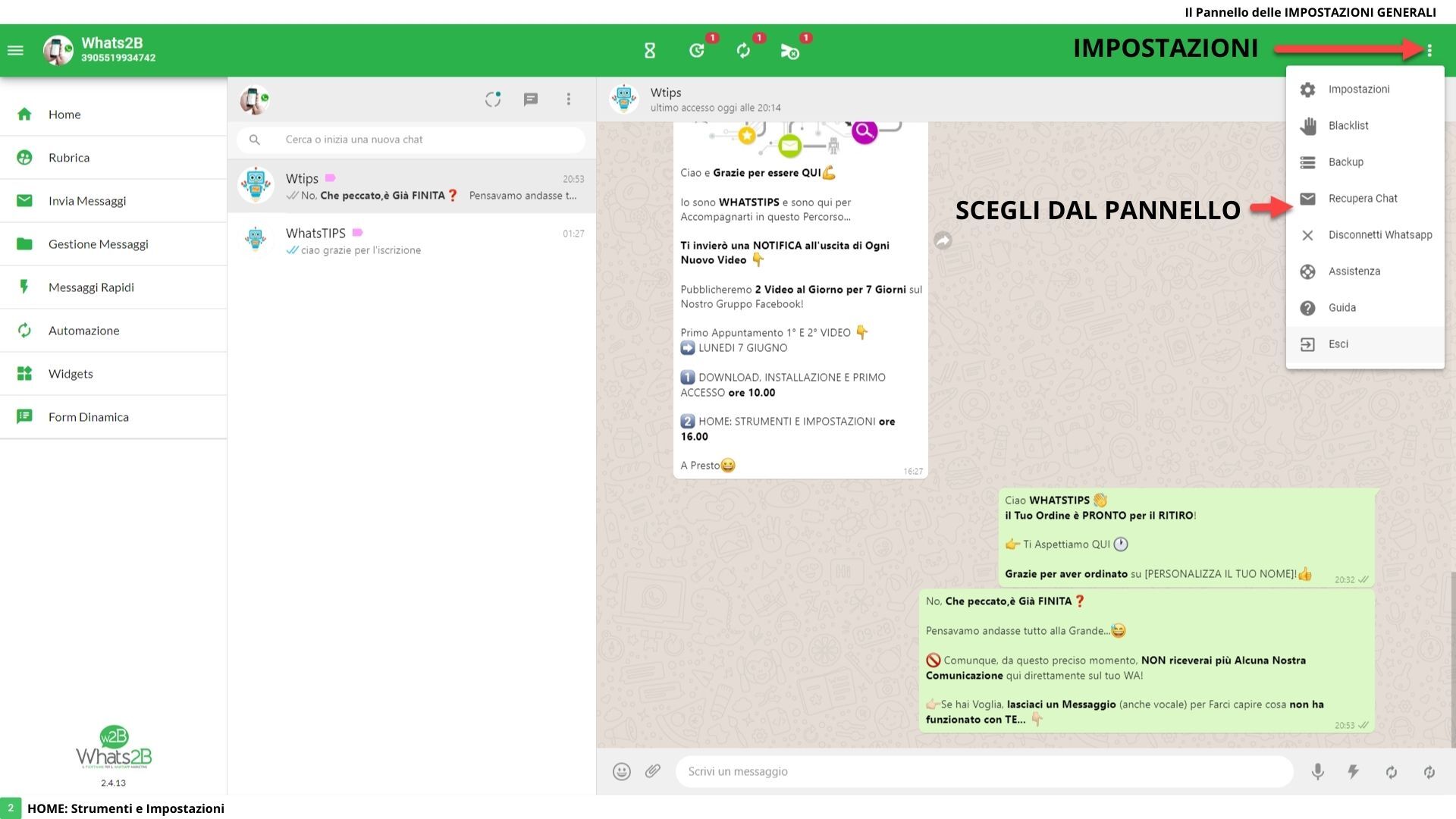Open Messaggi Rapidi in the sidebar

pyautogui.click(x=114, y=287)
